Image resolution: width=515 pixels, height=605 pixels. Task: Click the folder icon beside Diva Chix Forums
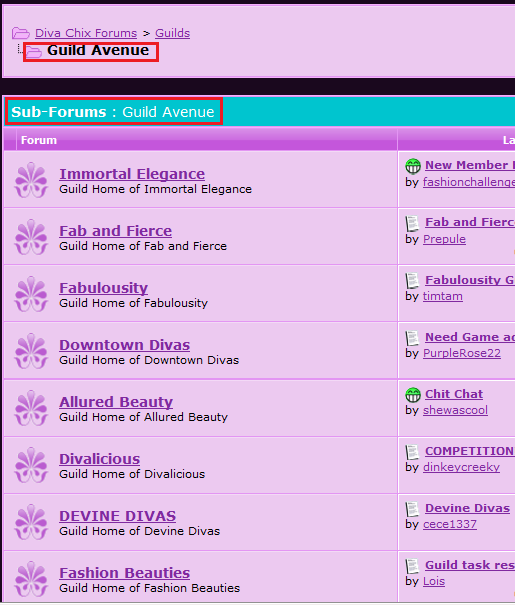[x=20, y=33]
